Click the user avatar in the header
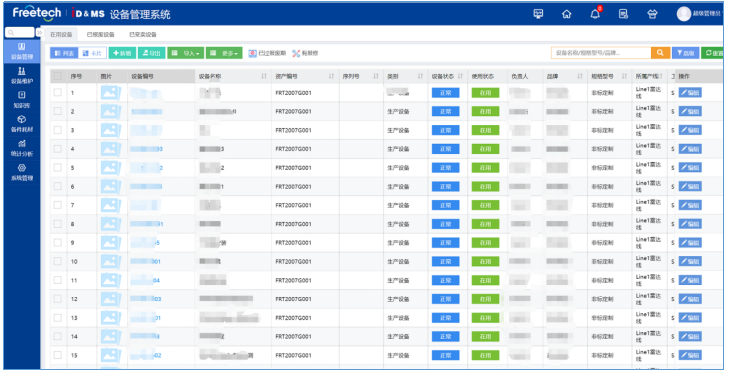 [x=683, y=14]
